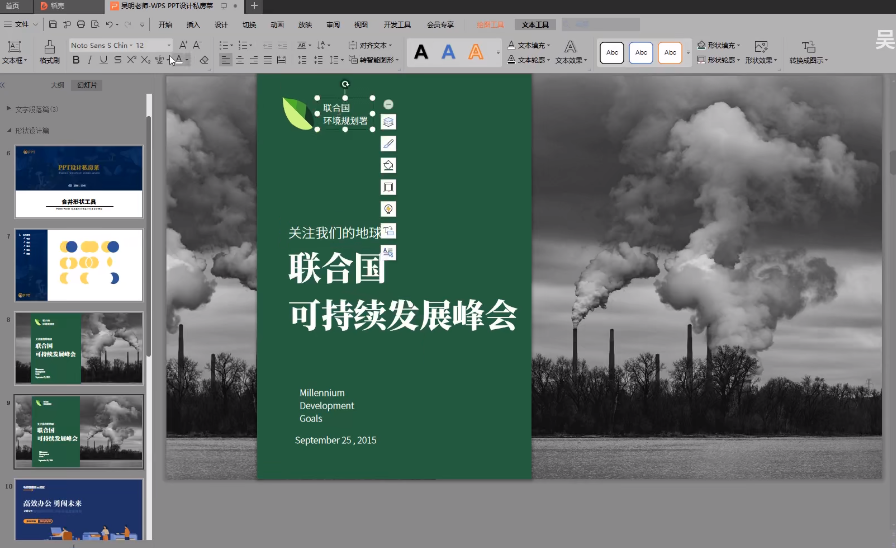Open the 插入 (Insert) ribbon tab

(x=193, y=24)
